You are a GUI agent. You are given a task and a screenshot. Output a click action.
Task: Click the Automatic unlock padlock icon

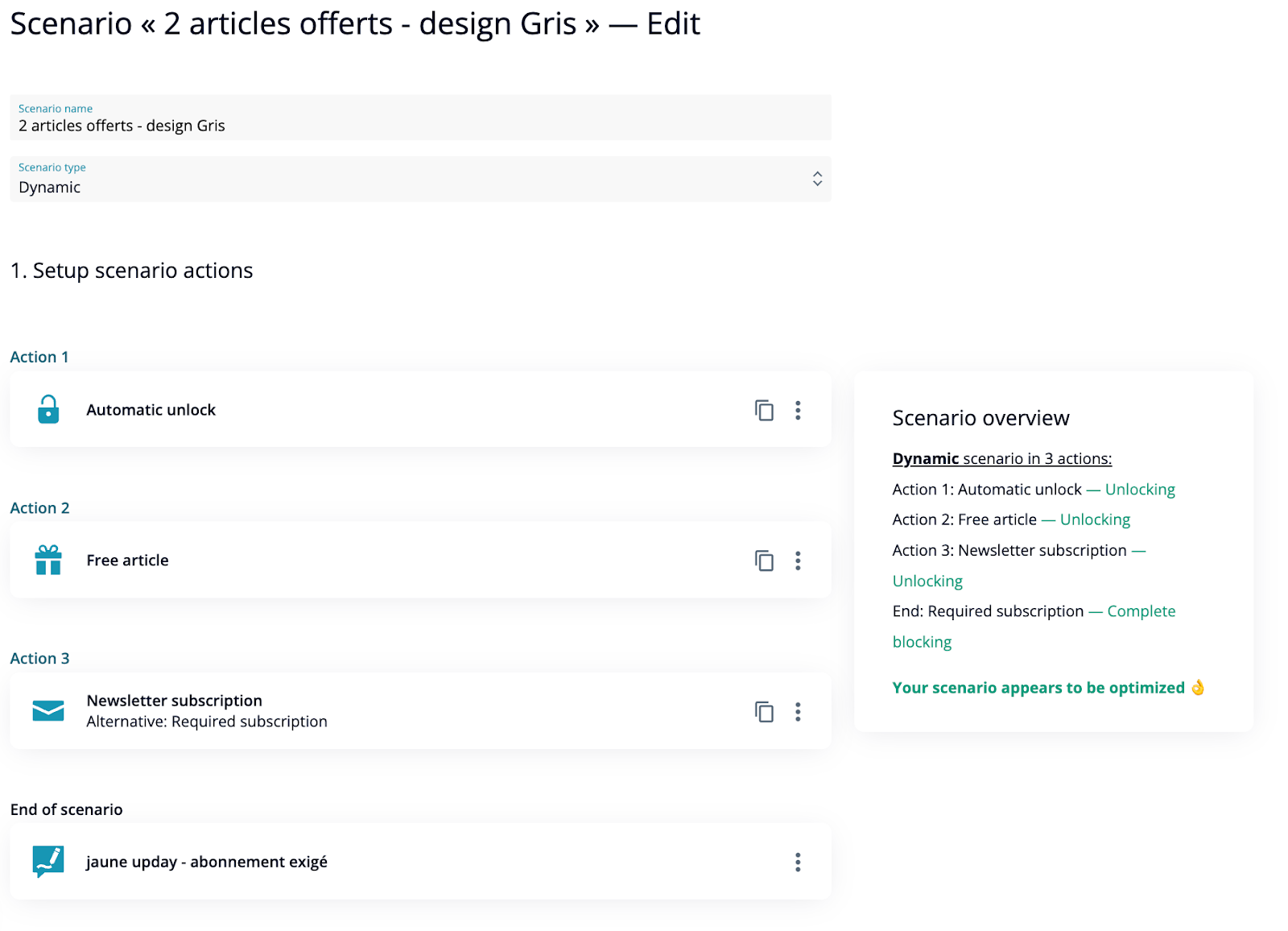tap(48, 409)
